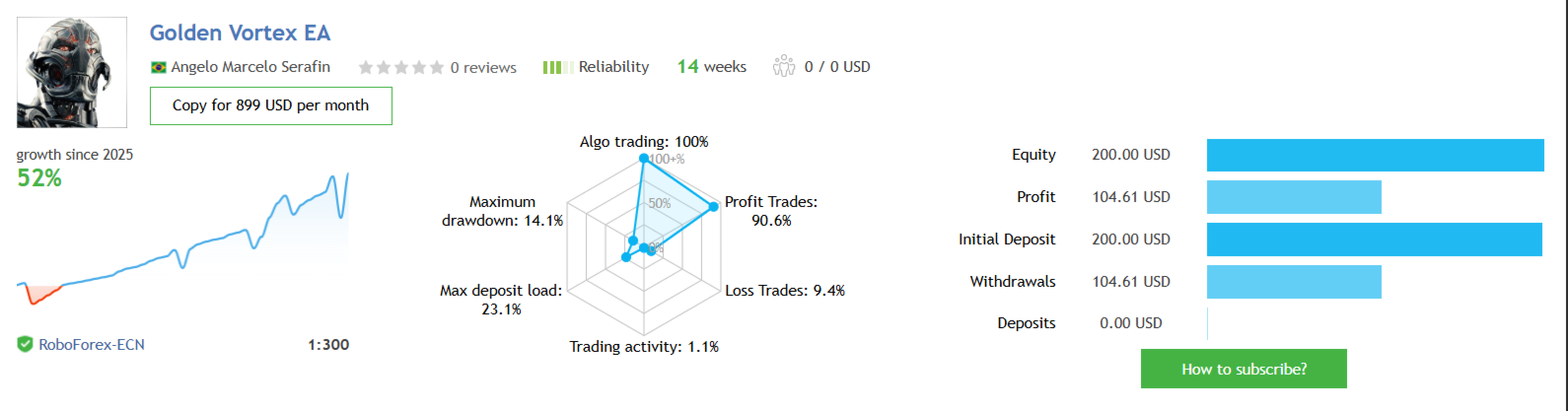This screenshot has width=1568, height=411.
Task: Click the Equity bar
Action: coord(1375,156)
